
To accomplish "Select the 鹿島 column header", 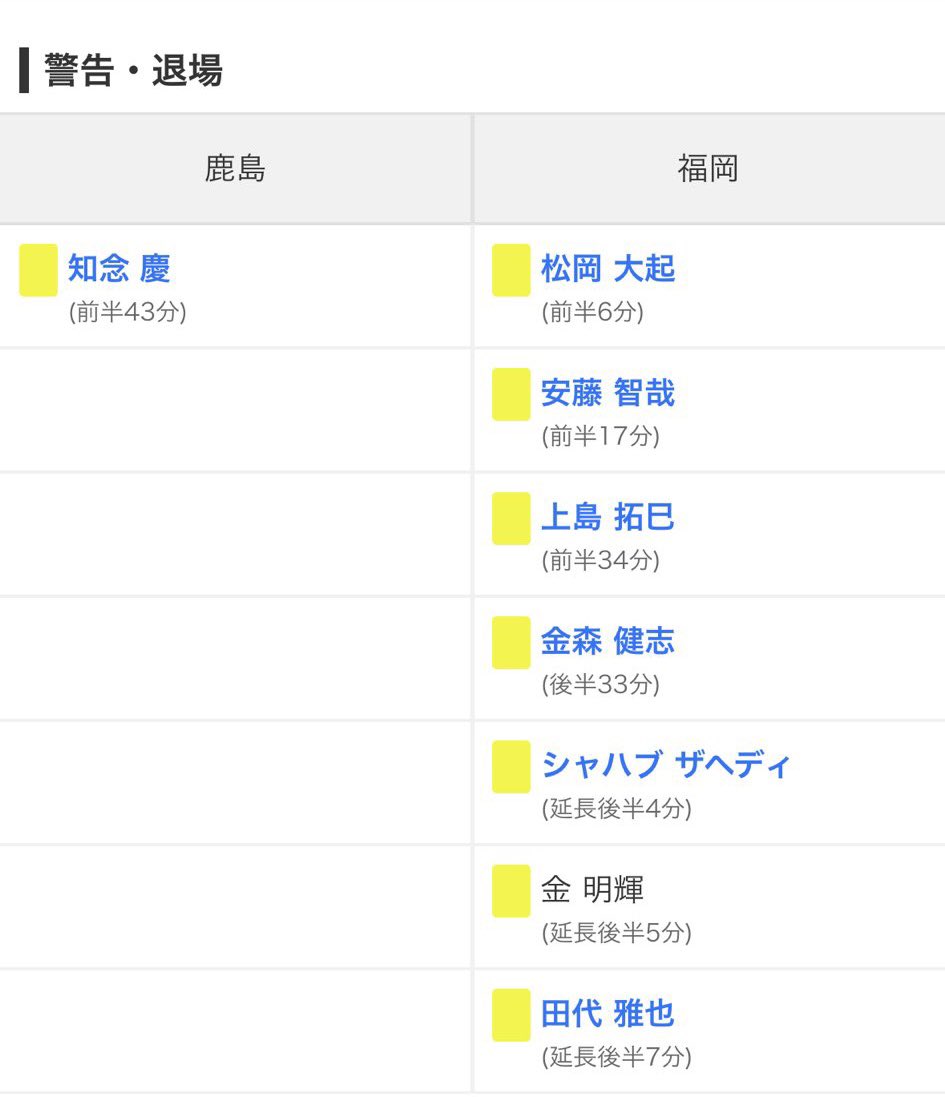I will [235, 169].
